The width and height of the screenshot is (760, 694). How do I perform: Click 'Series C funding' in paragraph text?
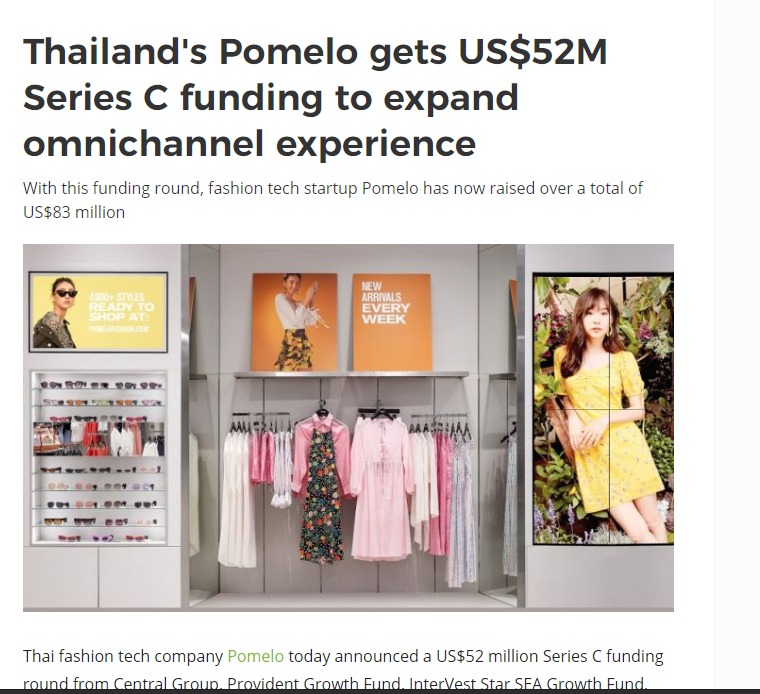[603, 656]
